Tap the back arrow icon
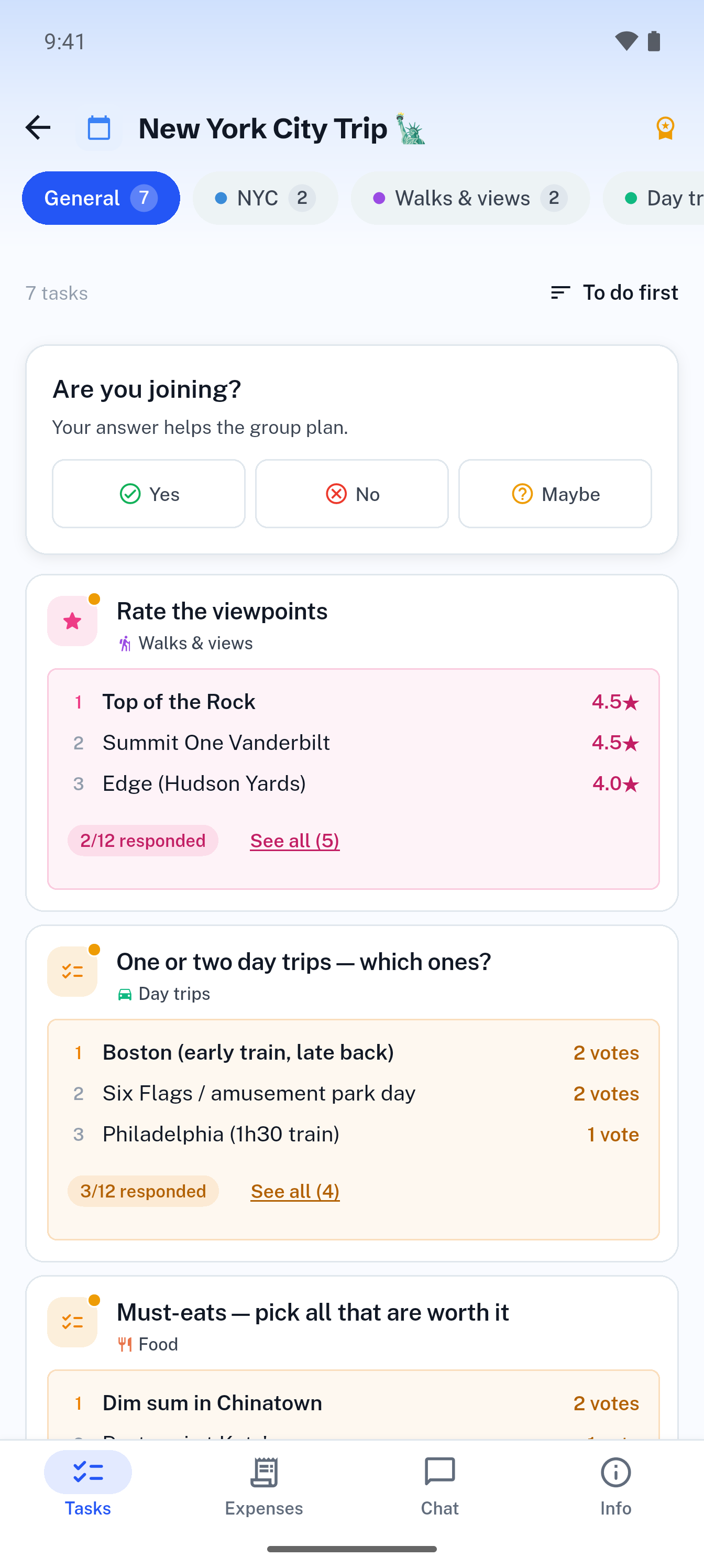The height and width of the screenshot is (1568, 704). tap(38, 128)
